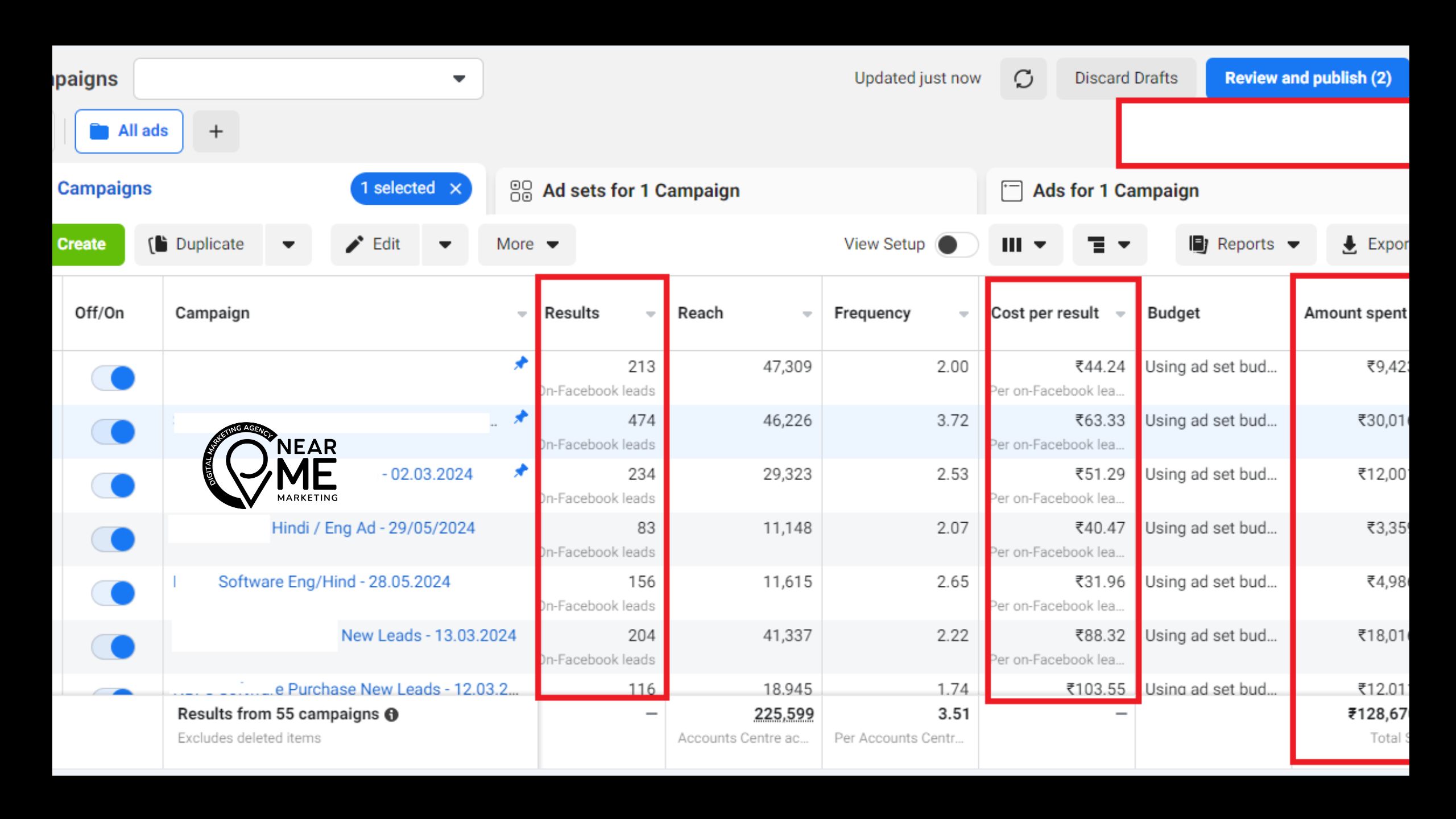
Task: Open the More dropdown menu
Action: pyautogui.click(x=527, y=245)
